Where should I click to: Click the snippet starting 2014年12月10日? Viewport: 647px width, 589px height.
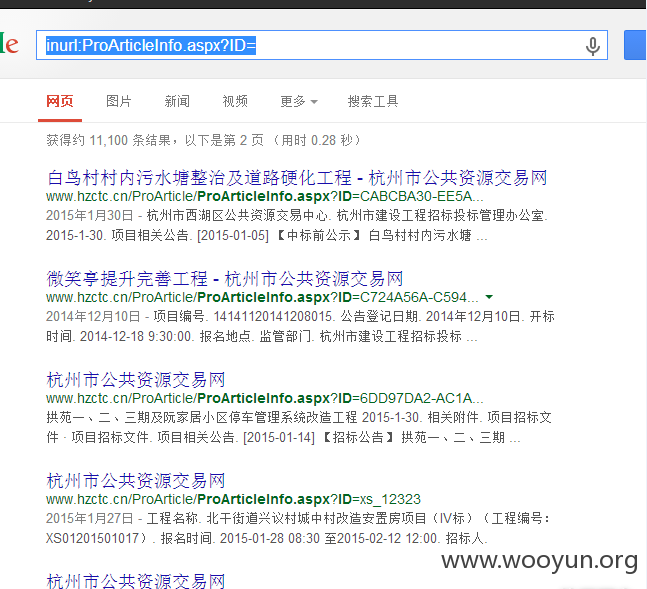click(300, 326)
